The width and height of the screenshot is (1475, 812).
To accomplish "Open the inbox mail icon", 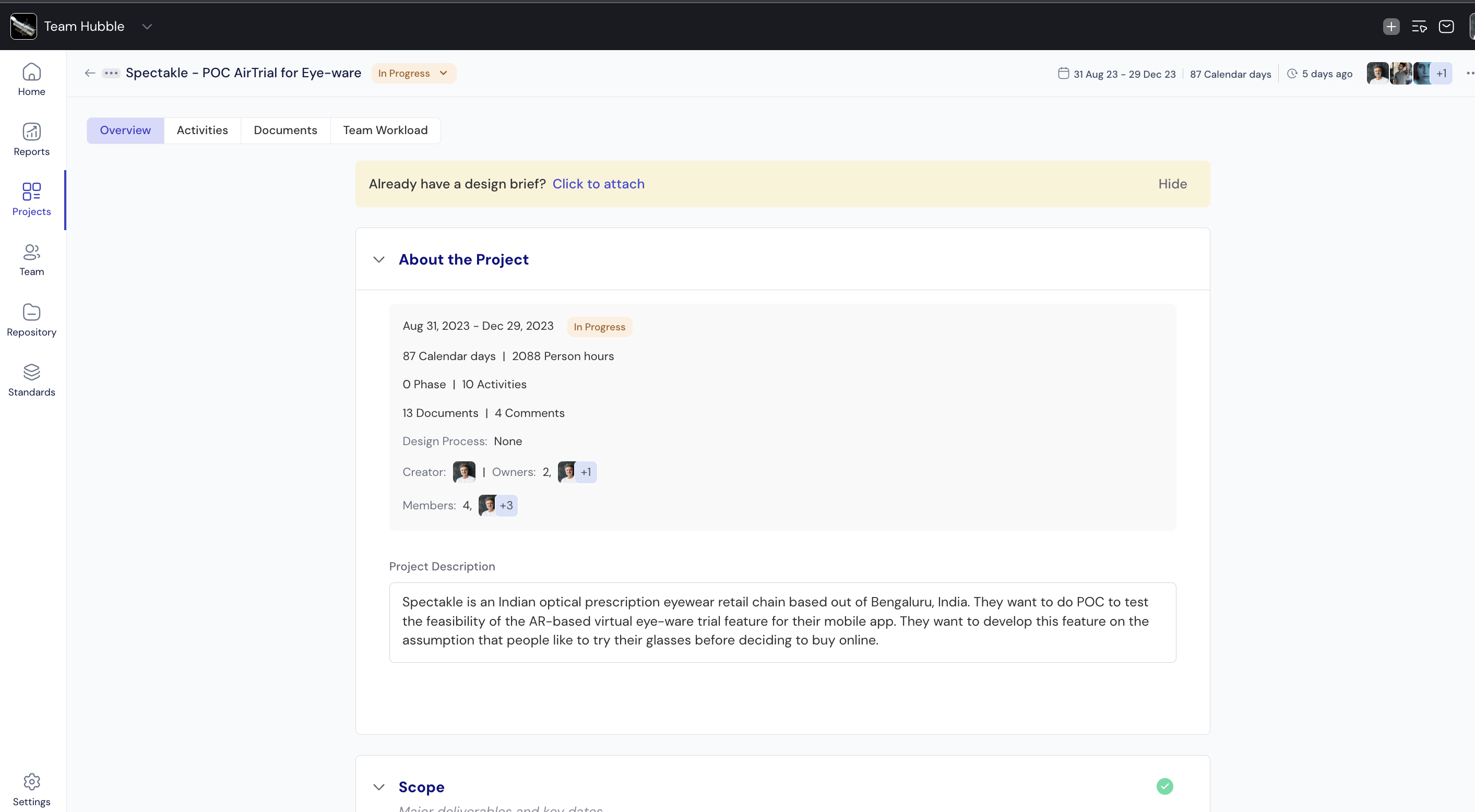I will pos(1446,26).
